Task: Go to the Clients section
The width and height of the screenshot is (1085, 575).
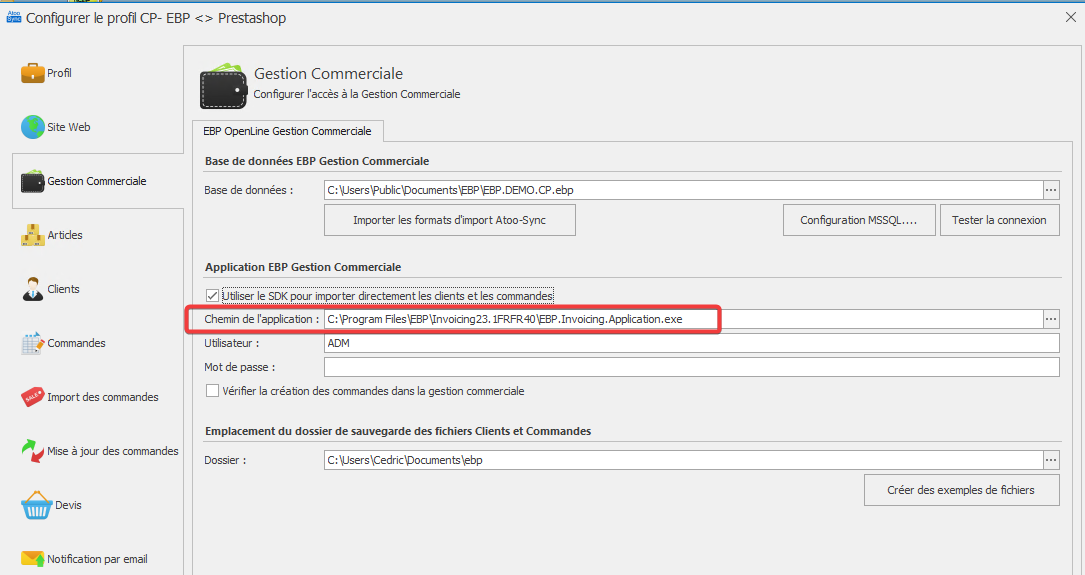Action: click(x=63, y=289)
